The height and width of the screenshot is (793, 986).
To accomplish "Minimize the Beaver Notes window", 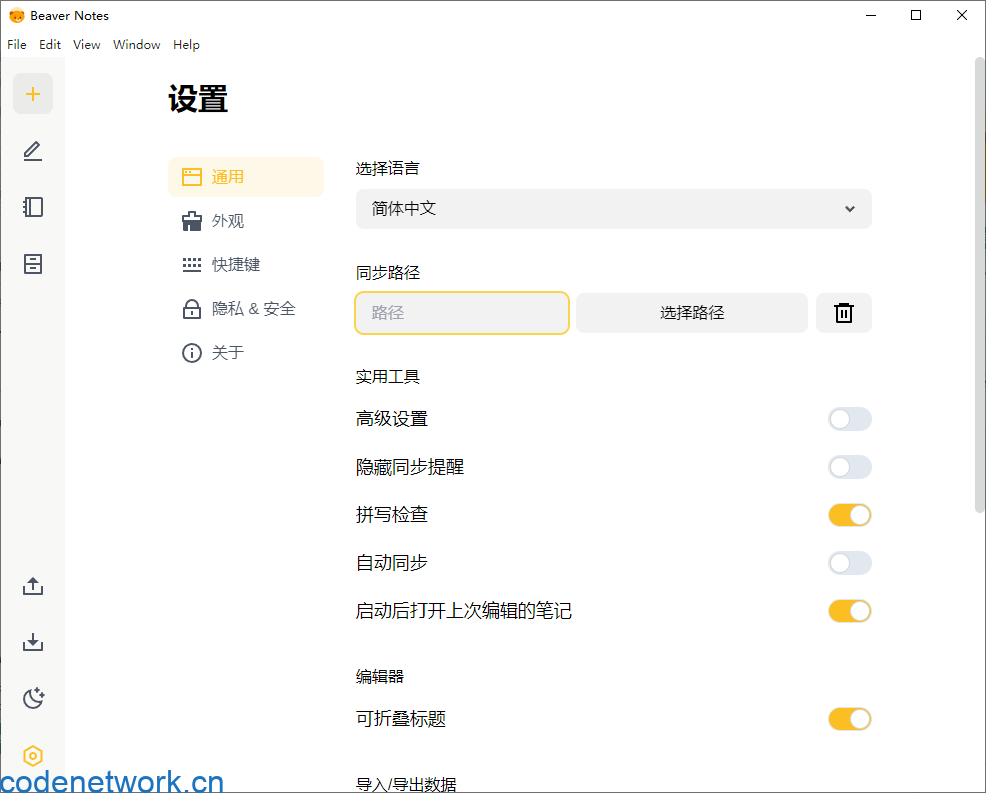I will 871,15.
